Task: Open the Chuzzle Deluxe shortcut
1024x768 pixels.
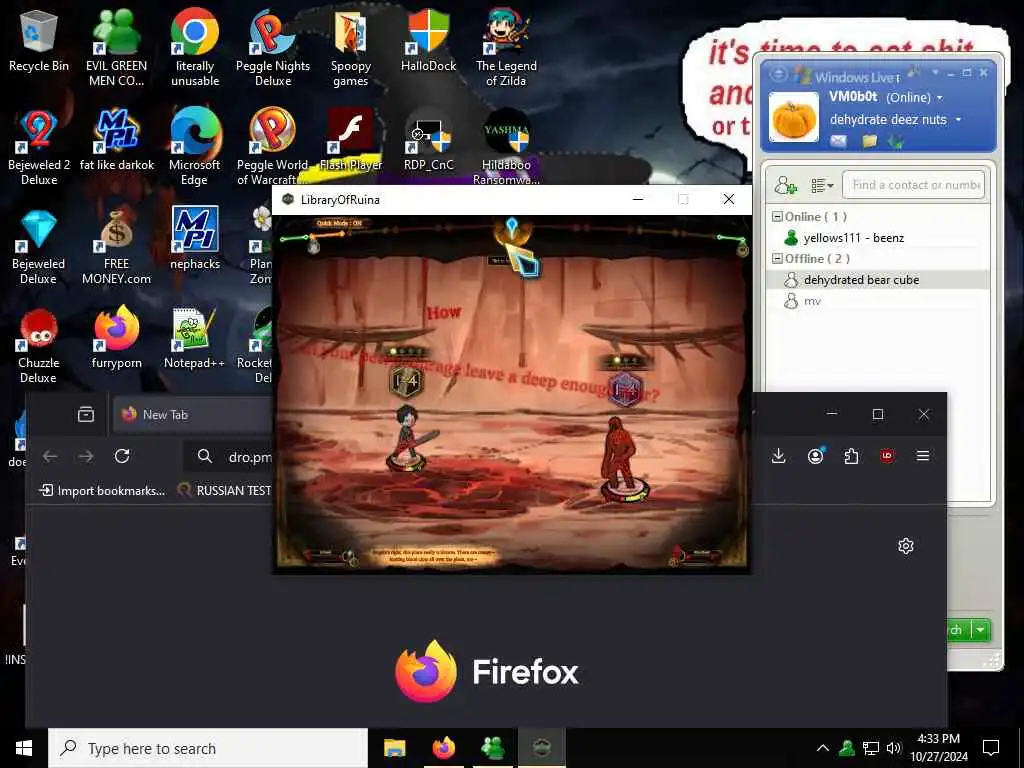Action: 39,345
